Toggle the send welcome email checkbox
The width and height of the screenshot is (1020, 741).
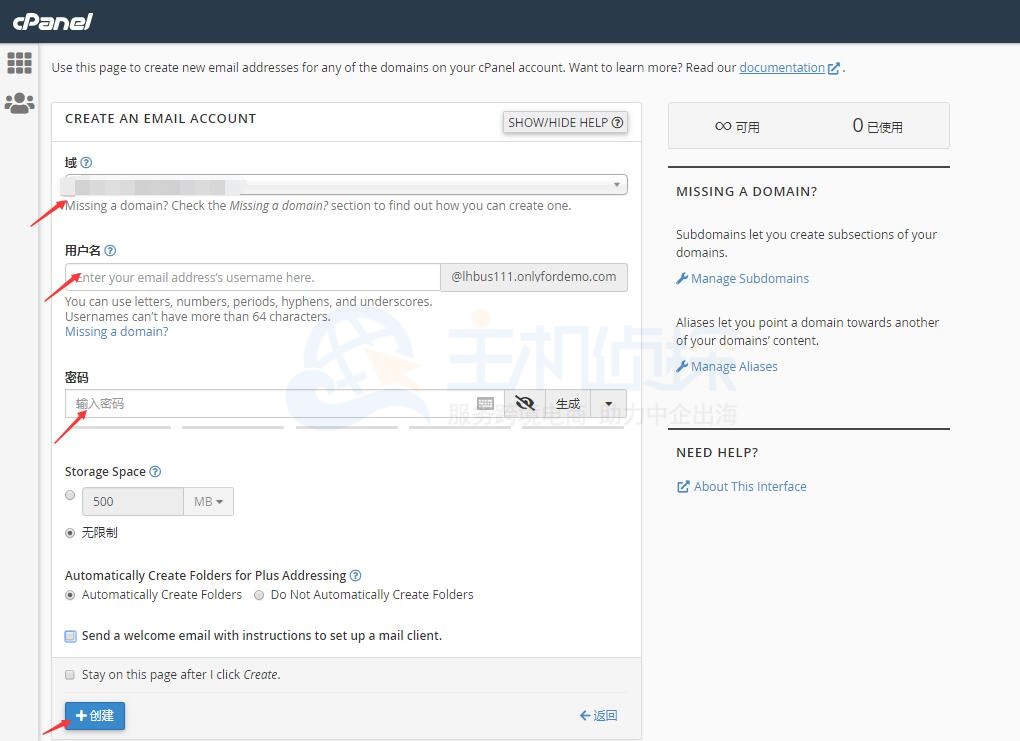[70, 636]
